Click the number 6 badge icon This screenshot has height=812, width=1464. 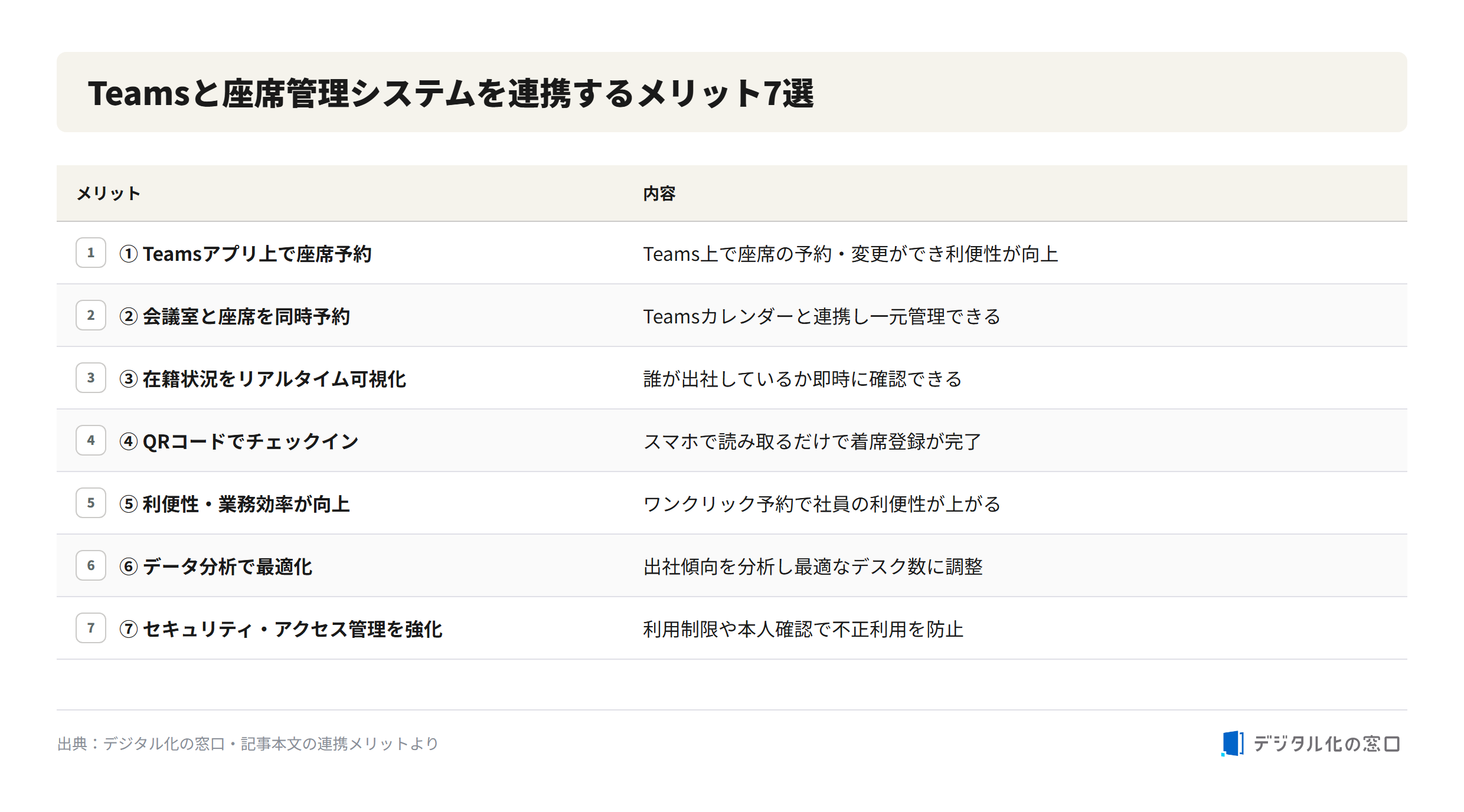click(x=91, y=565)
